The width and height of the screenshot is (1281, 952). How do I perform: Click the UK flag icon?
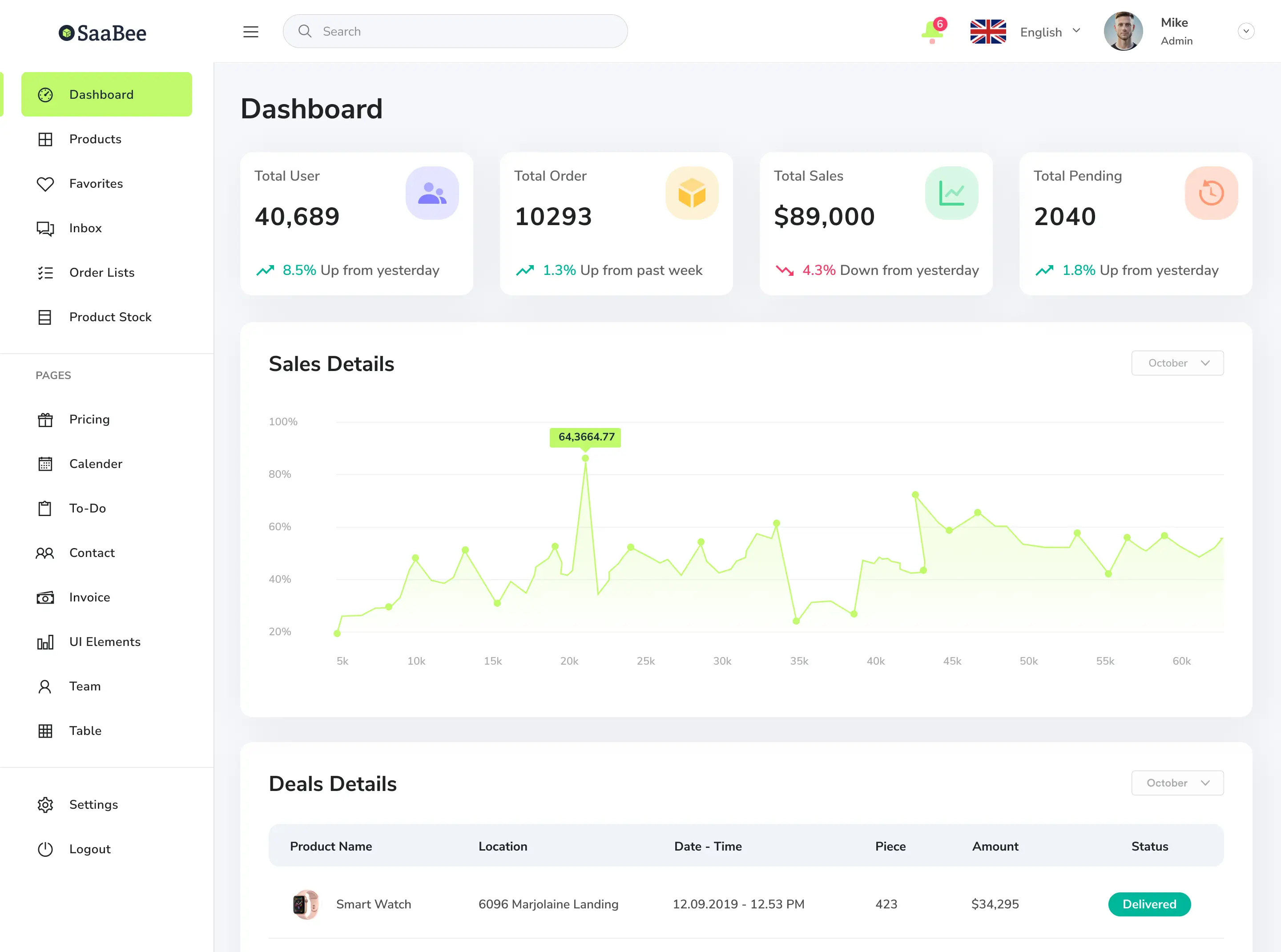tap(988, 32)
